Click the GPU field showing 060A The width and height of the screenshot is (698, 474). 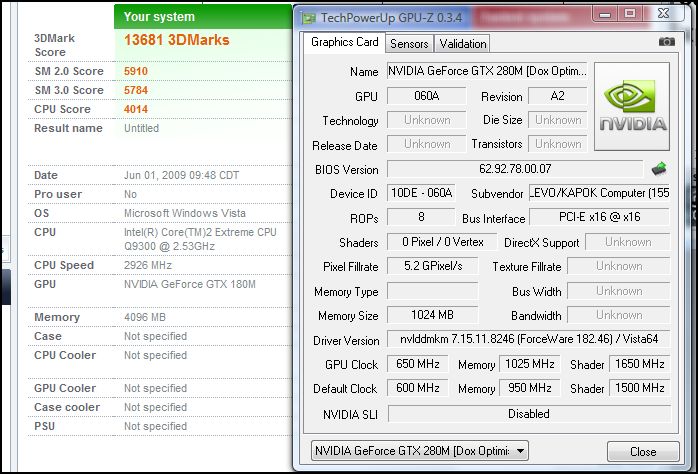pos(426,96)
